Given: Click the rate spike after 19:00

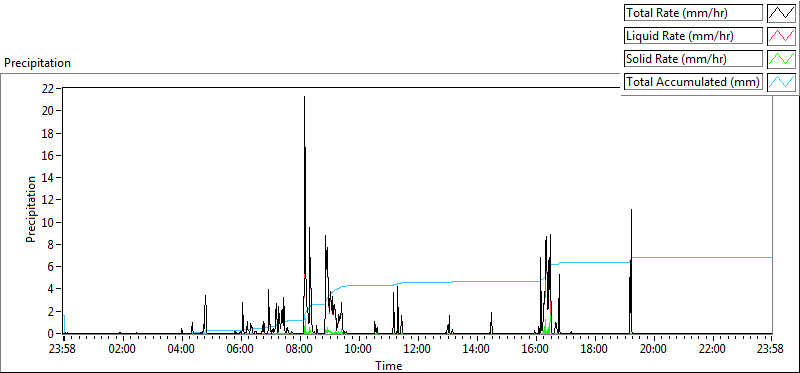Looking at the screenshot, I should pyautogui.click(x=631, y=210).
